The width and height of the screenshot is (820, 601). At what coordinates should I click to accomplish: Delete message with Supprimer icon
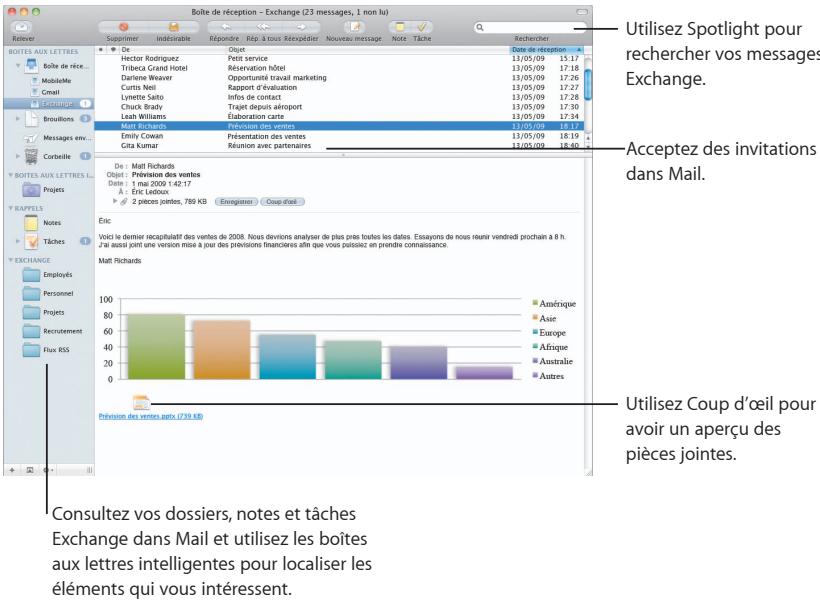(x=123, y=27)
